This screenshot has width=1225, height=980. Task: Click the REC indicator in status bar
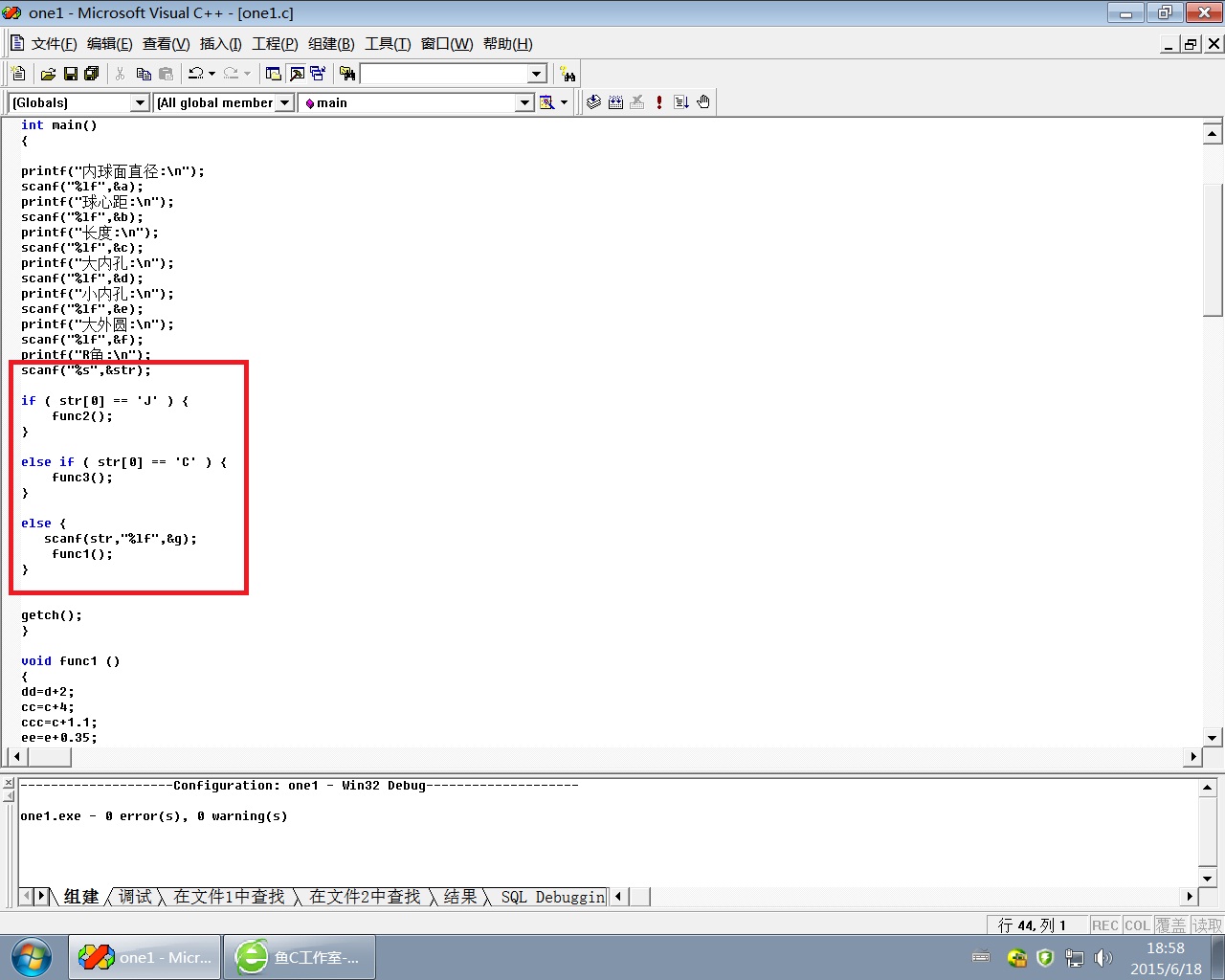1104,925
